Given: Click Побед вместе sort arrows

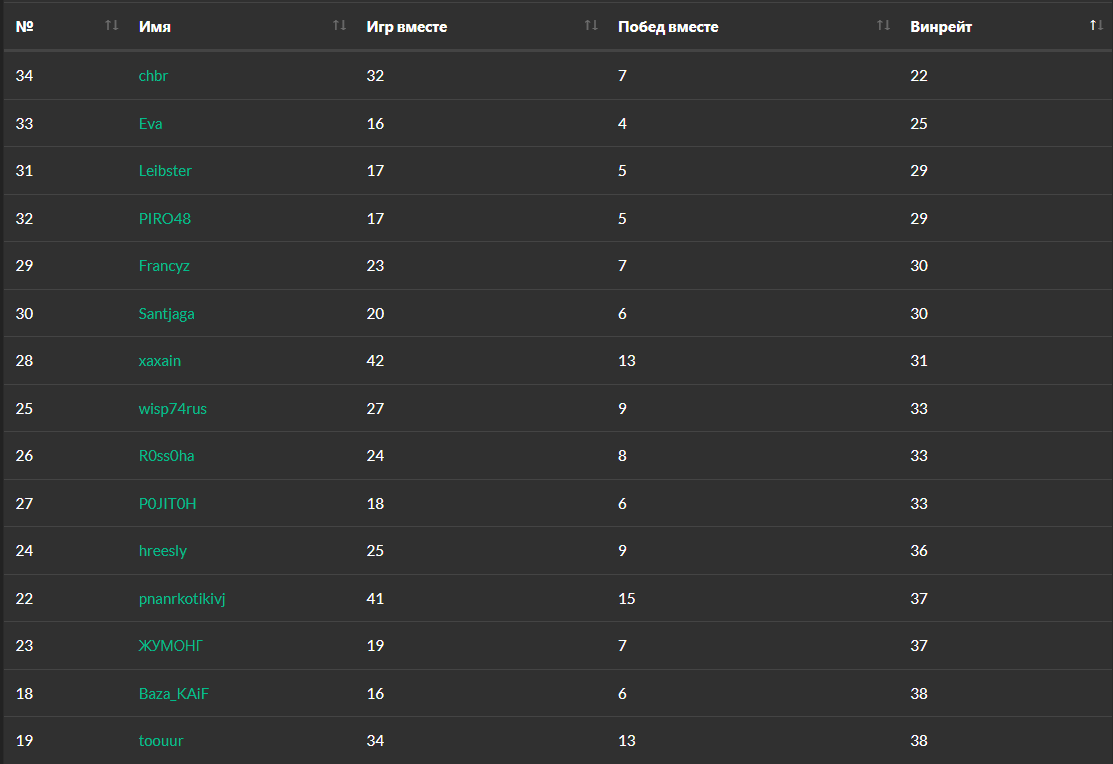Looking at the screenshot, I should (x=883, y=26).
